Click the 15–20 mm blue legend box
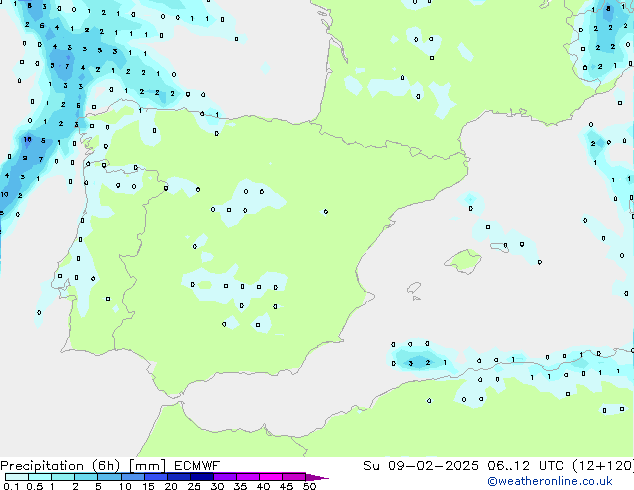This screenshot has width=634, height=490. (x=155, y=477)
